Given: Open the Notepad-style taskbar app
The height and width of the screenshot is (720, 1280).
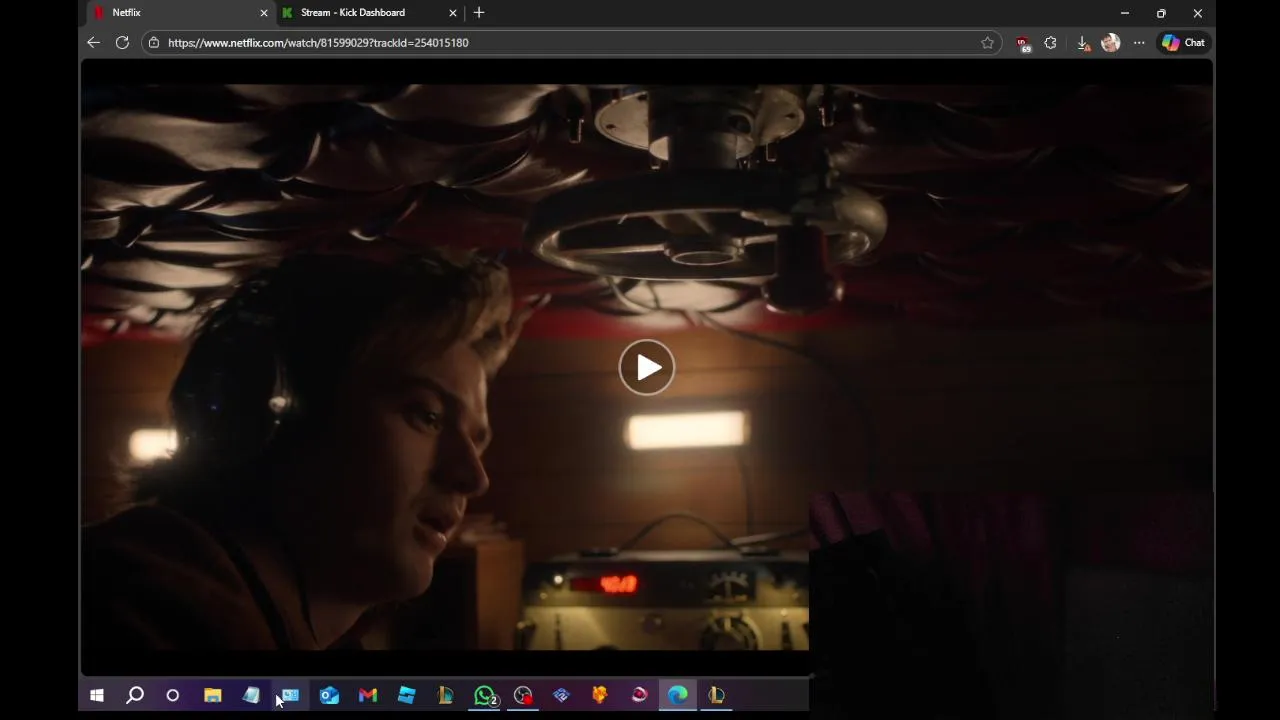Looking at the screenshot, I should (x=251, y=695).
